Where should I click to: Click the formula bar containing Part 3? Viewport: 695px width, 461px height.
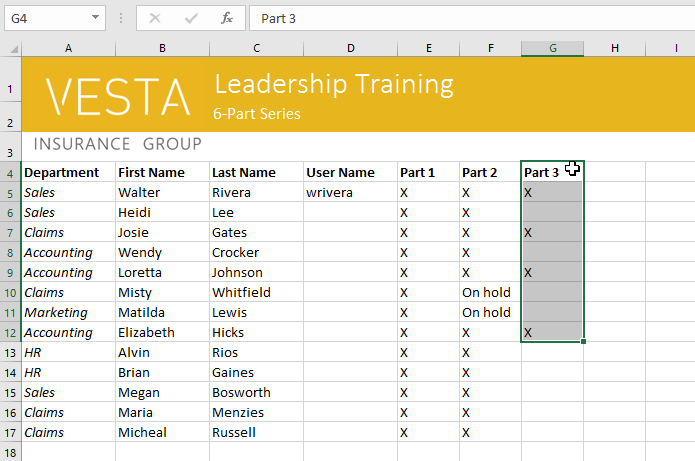point(470,18)
